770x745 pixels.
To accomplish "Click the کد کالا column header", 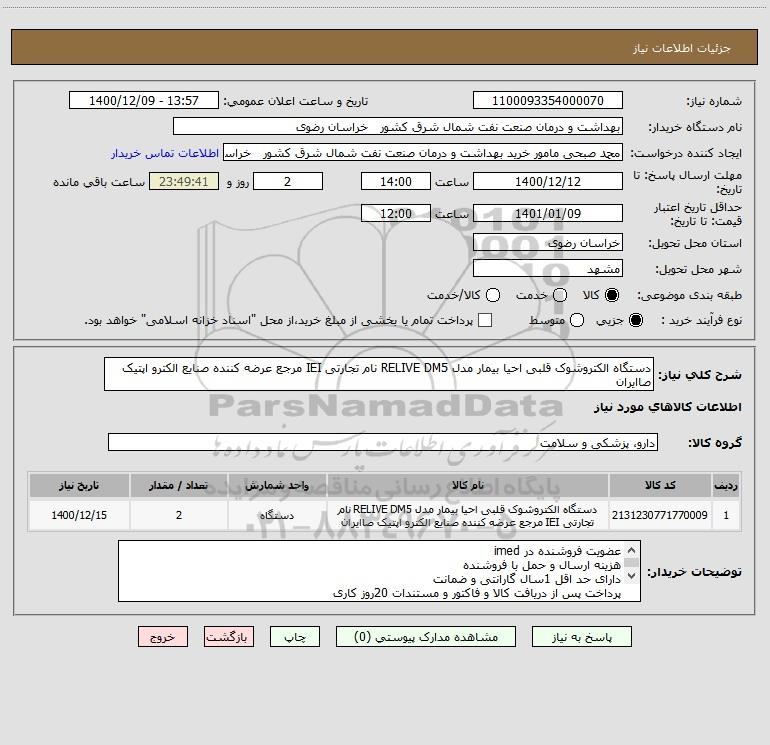I will coord(660,485).
